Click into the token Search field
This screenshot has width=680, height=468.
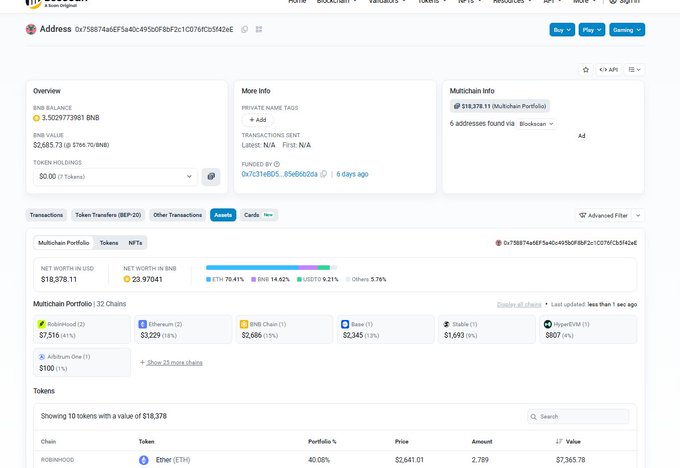(578, 416)
